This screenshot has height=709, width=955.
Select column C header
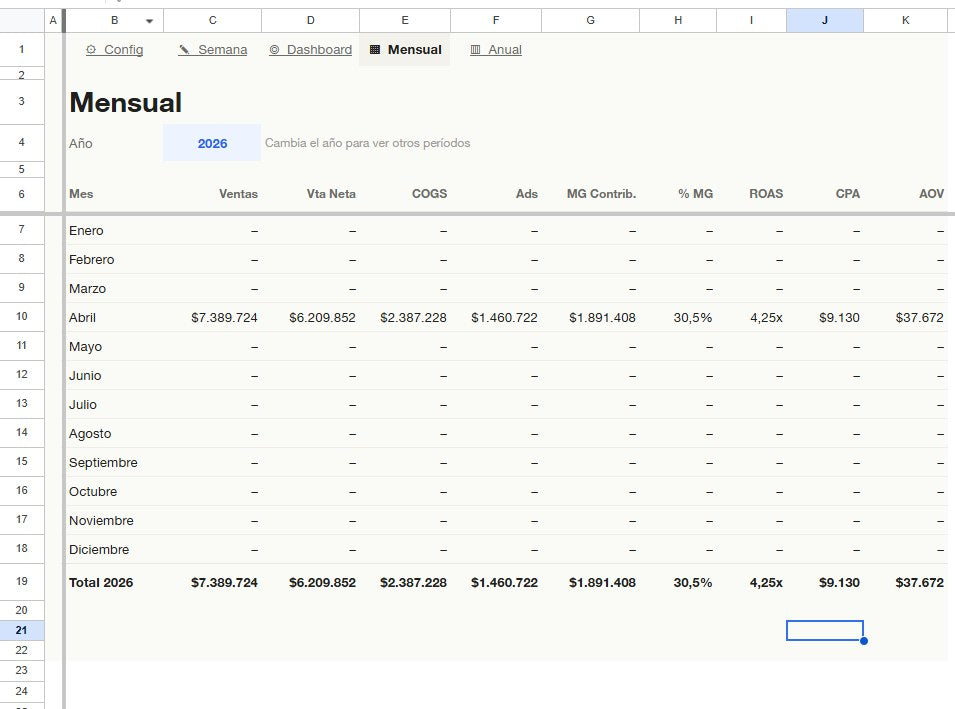click(x=213, y=21)
